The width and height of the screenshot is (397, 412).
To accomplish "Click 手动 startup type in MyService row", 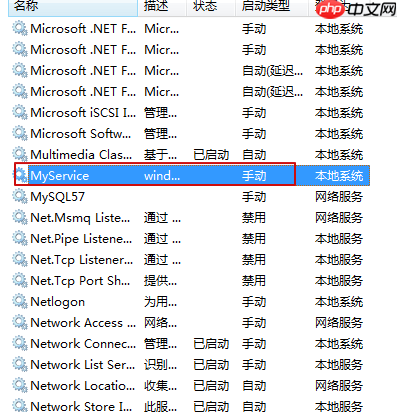I will (254, 176).
